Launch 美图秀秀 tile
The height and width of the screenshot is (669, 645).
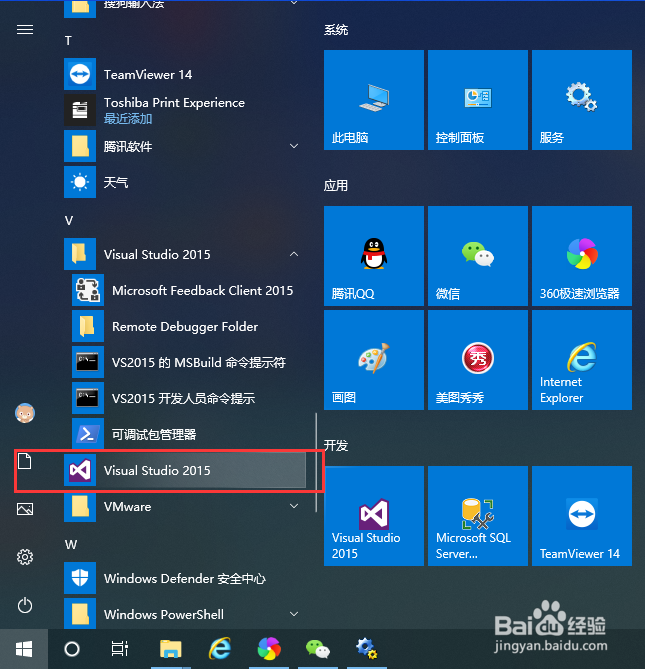click(x=478, y=360)
